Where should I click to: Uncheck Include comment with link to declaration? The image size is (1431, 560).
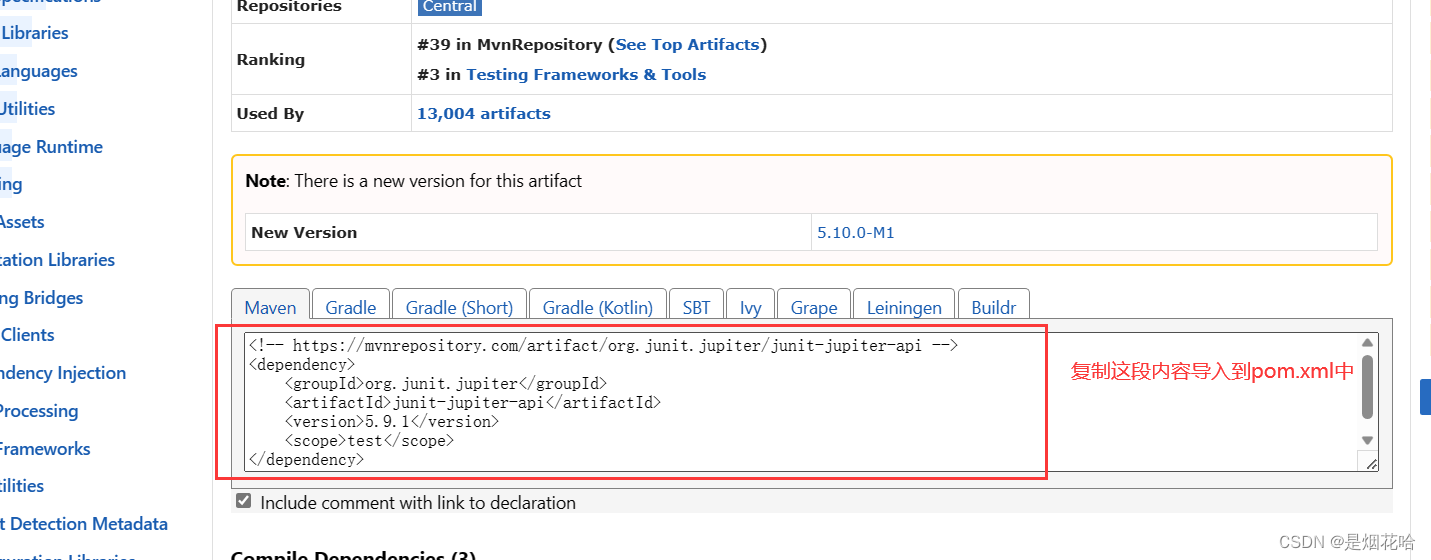point(243,502)
